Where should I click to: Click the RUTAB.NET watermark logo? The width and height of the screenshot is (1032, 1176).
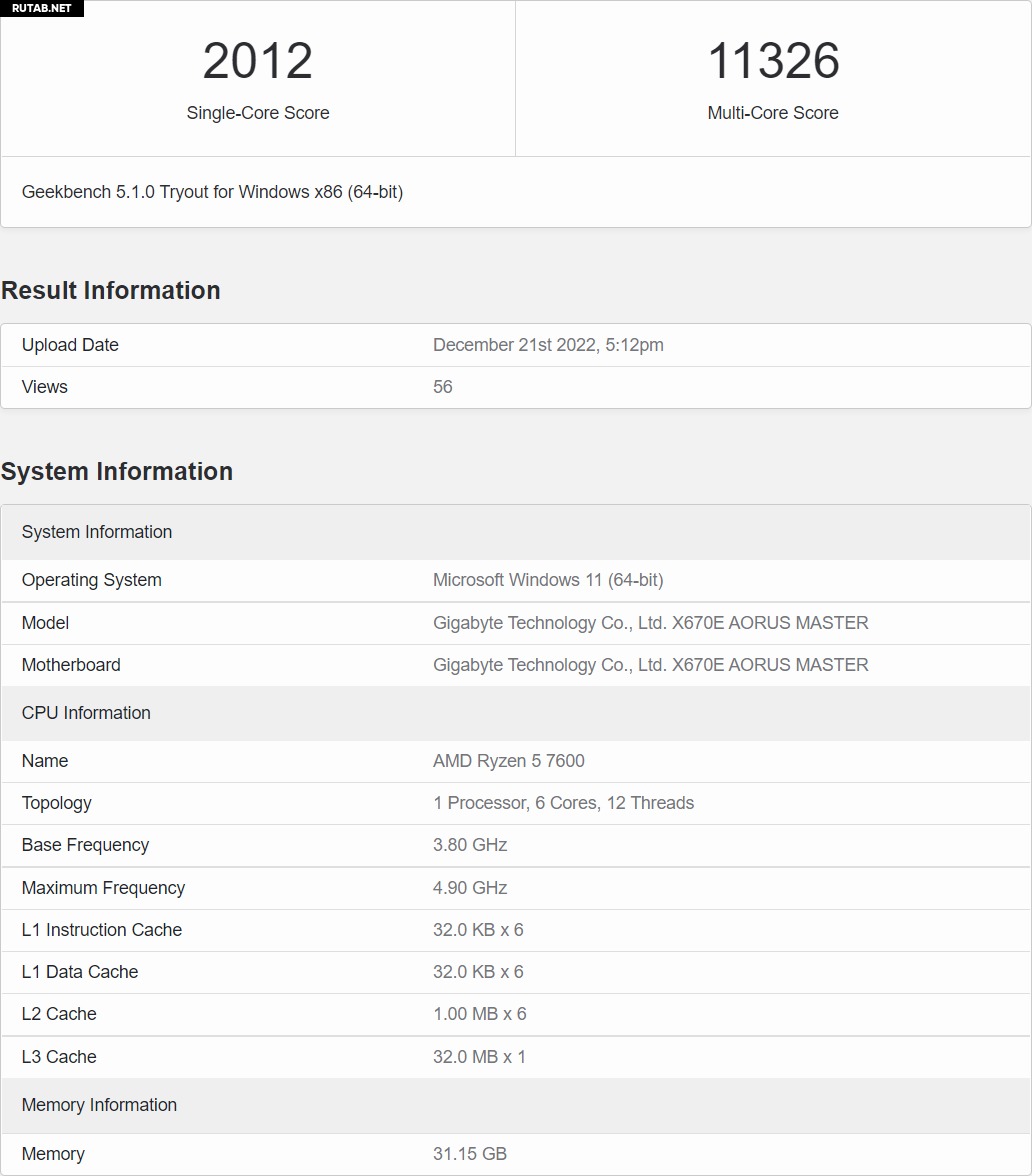(41, 8)
